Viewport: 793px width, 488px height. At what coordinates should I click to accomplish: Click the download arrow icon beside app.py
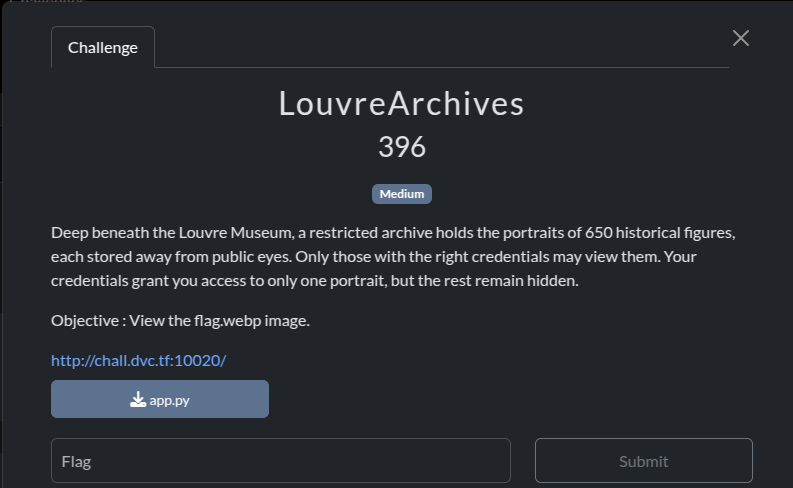click(138, 400)
